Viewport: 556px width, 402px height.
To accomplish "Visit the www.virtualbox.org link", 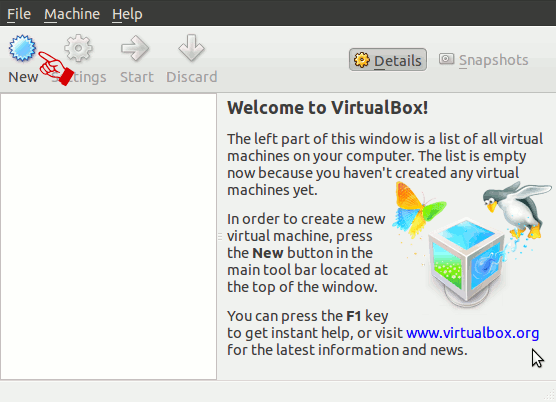I will [472, 333].
